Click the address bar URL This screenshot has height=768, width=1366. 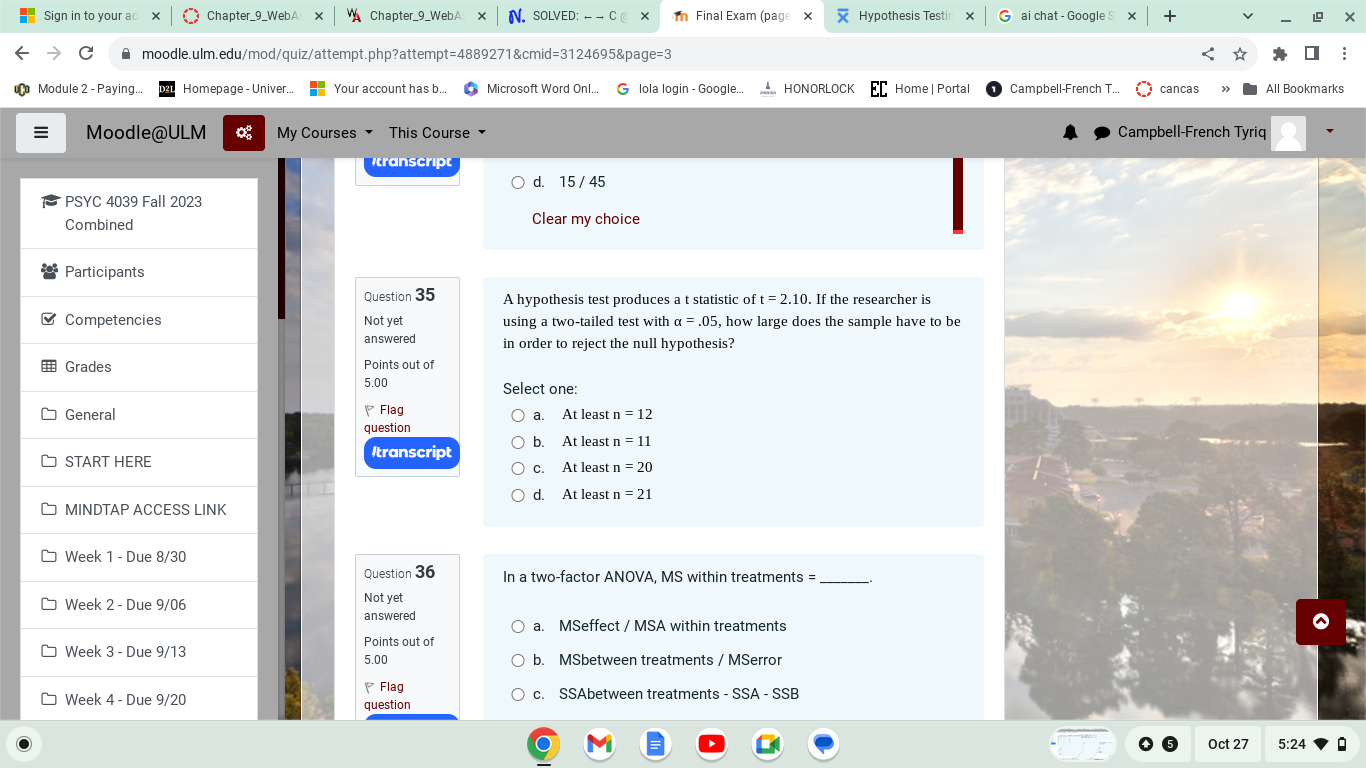click(406, 54)
